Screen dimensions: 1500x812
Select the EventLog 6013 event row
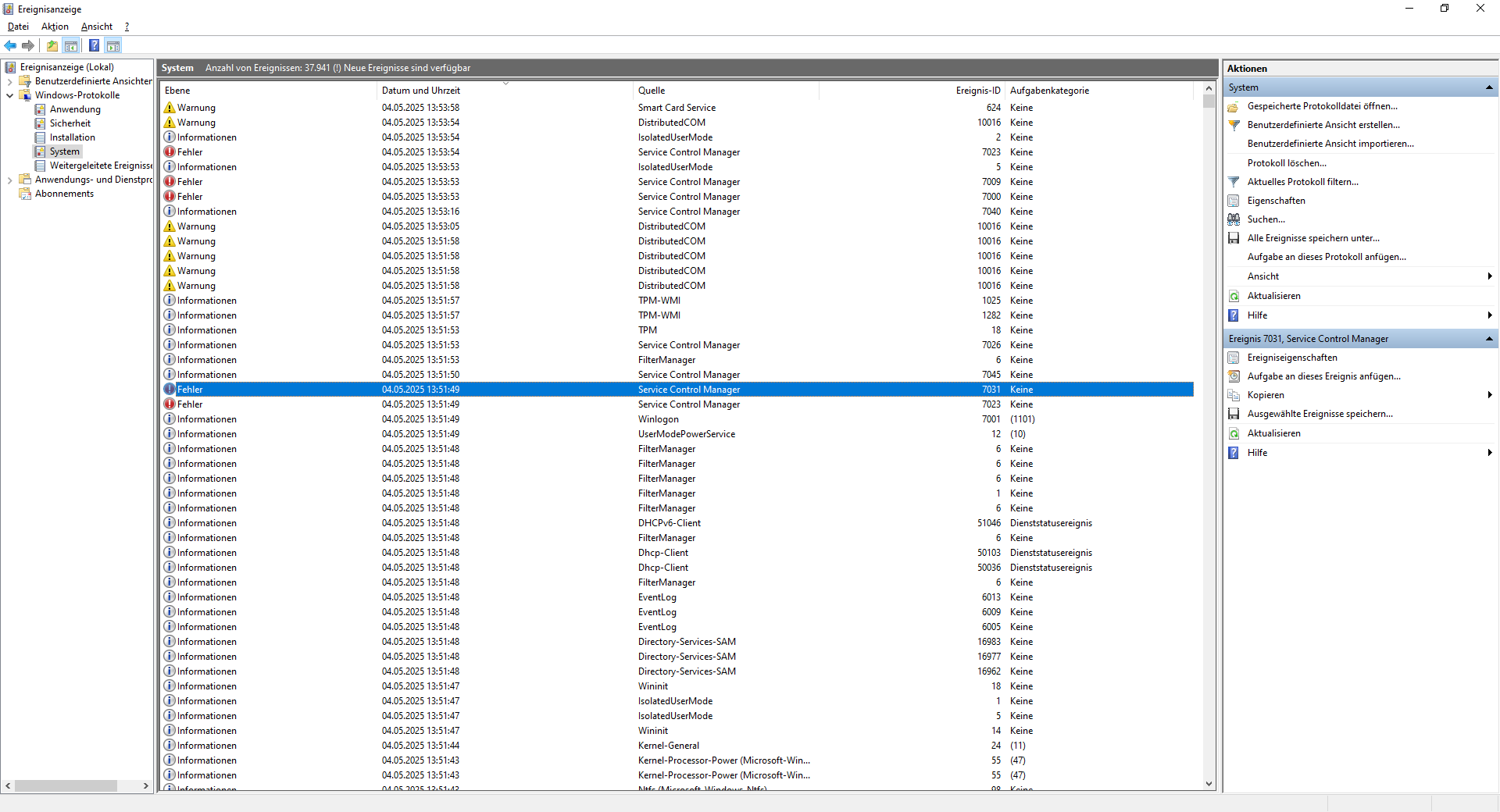[677, 597]
